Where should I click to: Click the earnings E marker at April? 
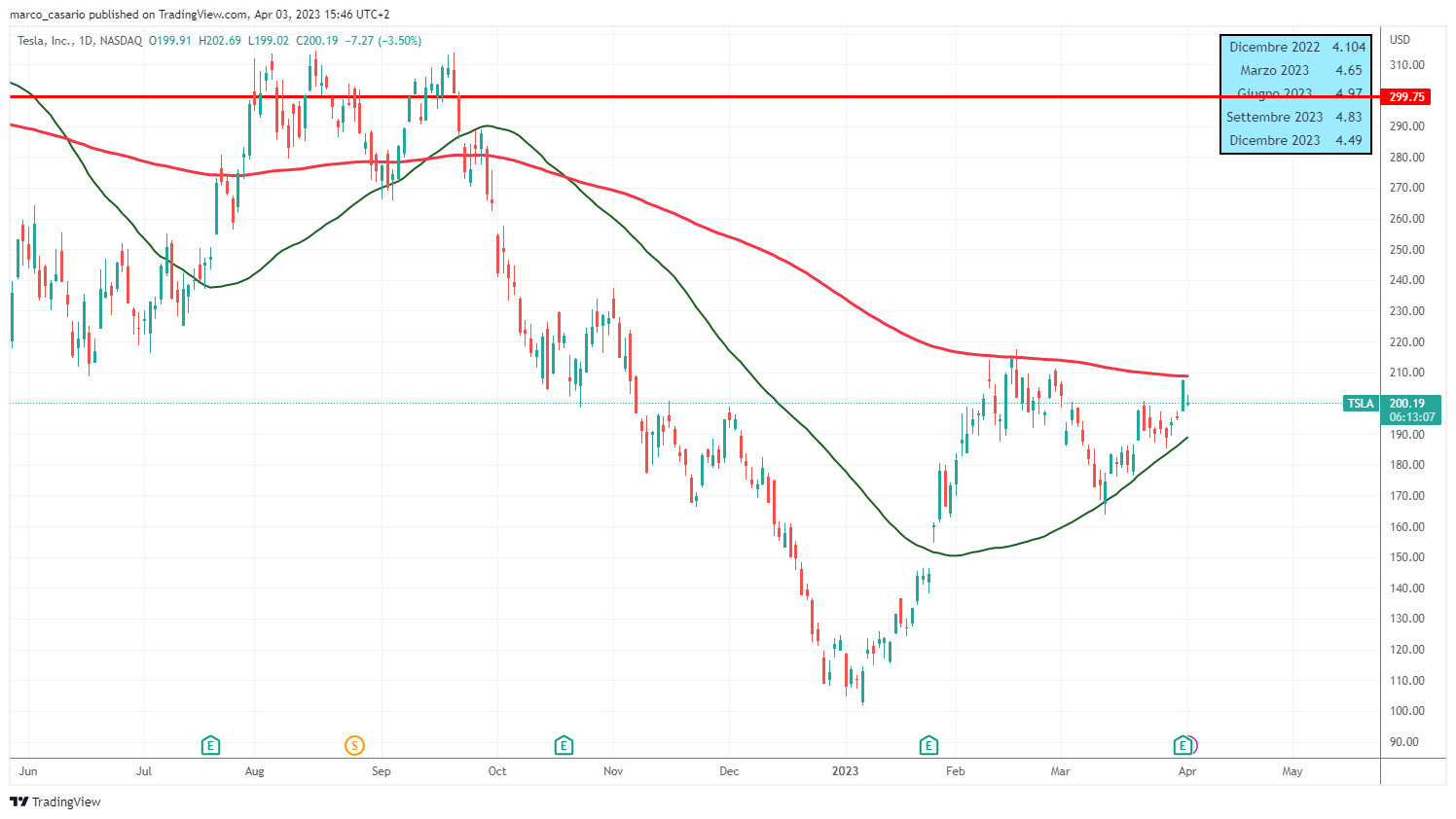point(1183,746)
